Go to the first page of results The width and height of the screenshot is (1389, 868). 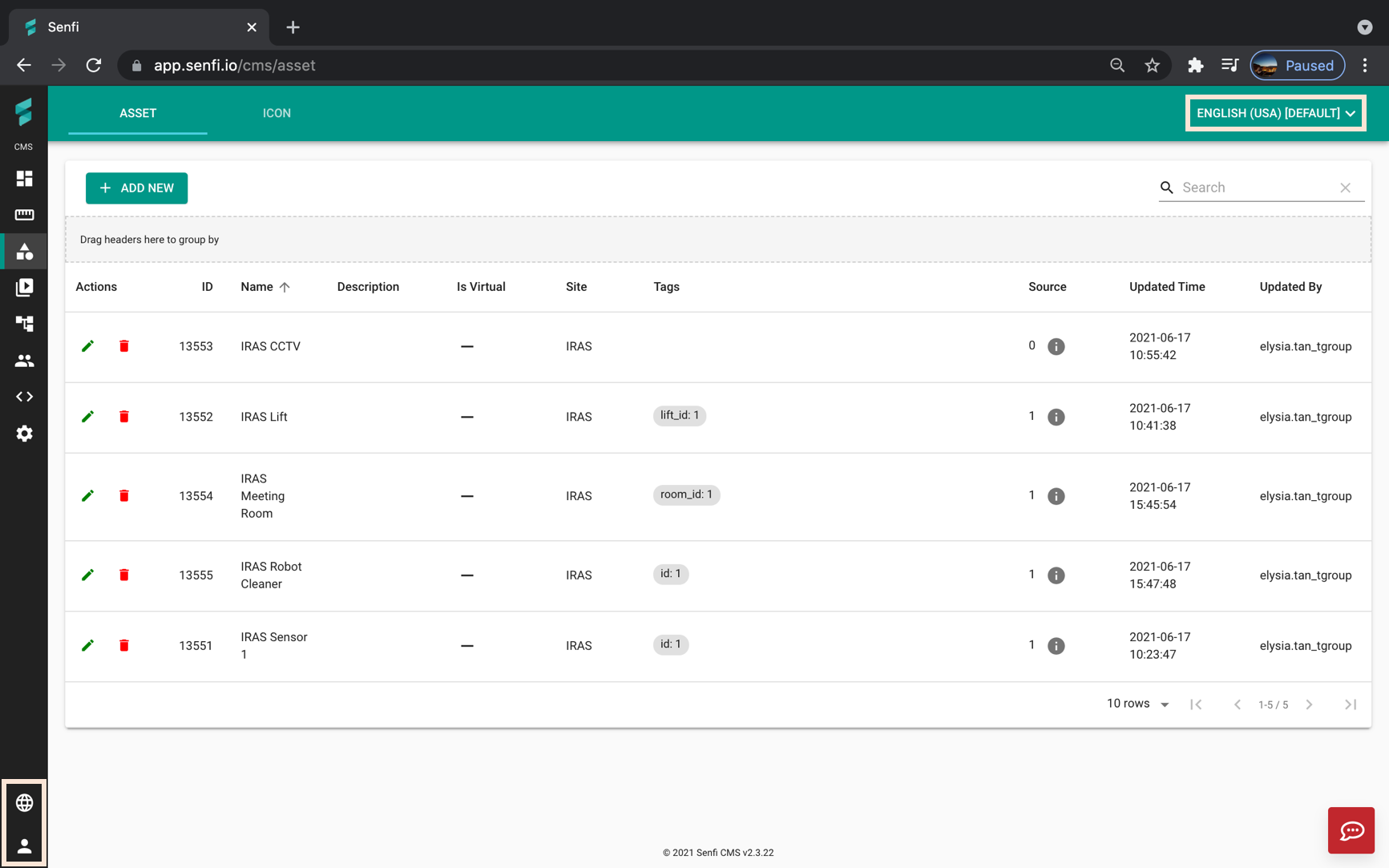[1196, 704]
